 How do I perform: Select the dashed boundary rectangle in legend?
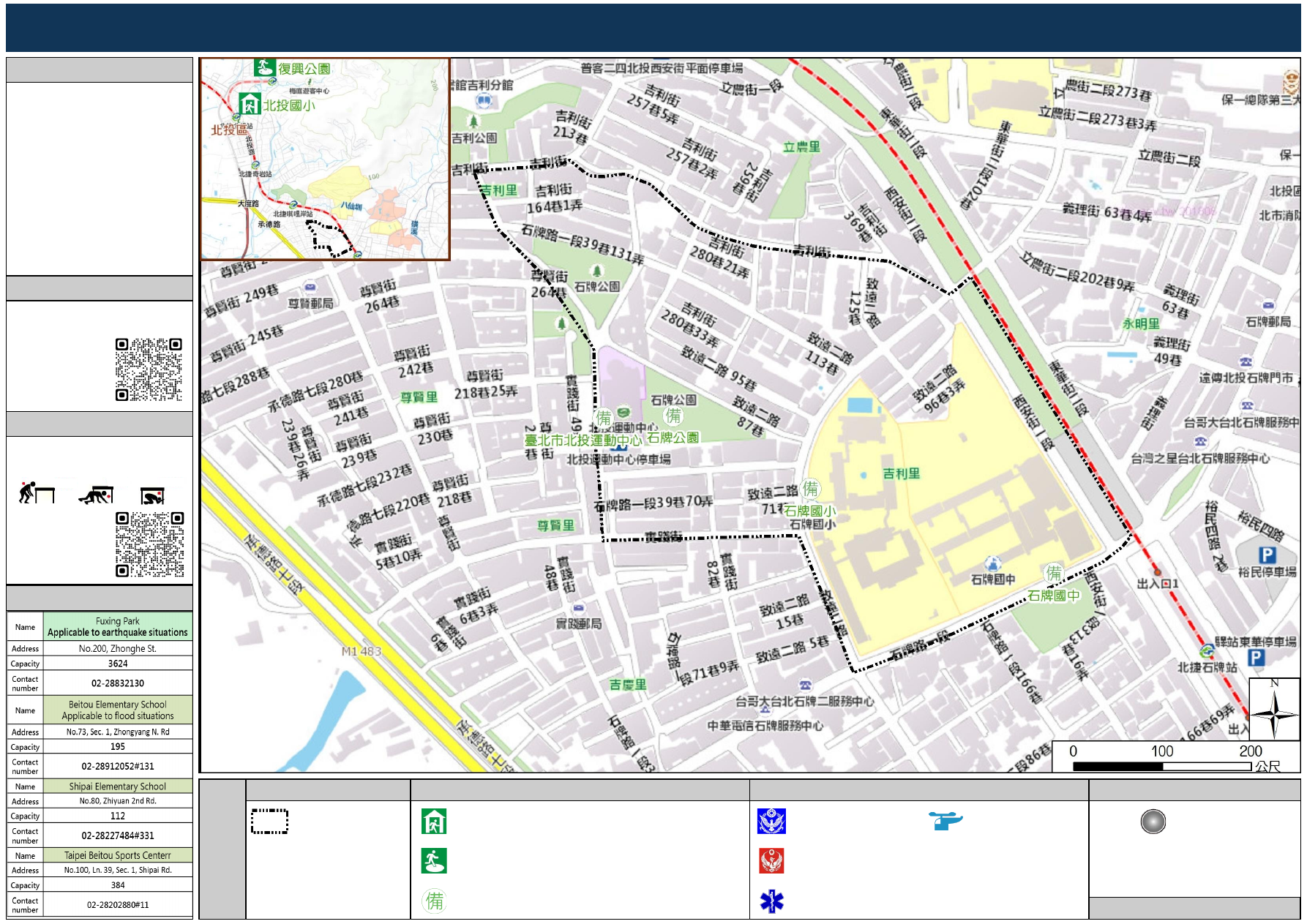(x=269, y=822)
